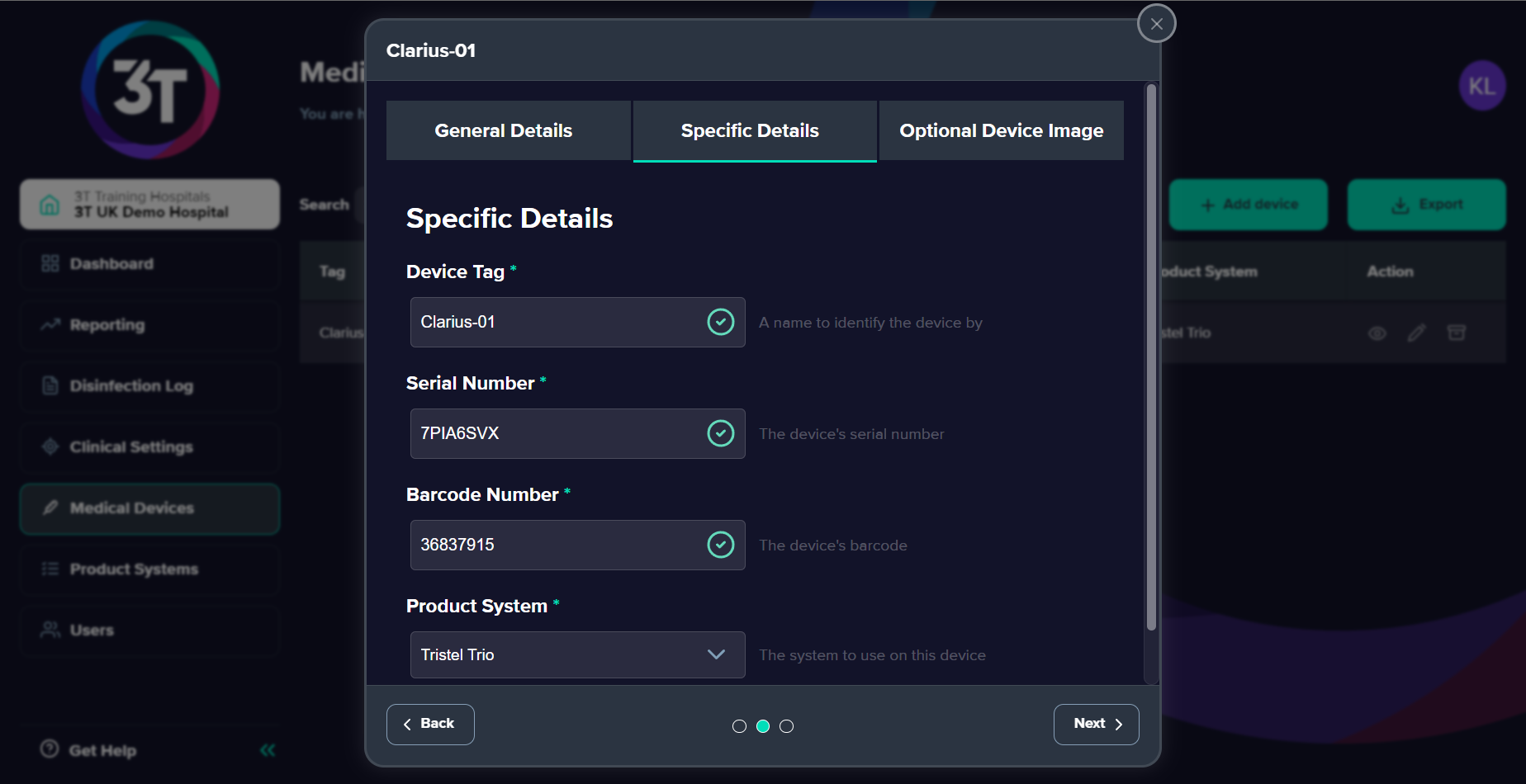Proceed with the Next button
Viewport: 1526px width, 784px height.
tap(1096, 724)
